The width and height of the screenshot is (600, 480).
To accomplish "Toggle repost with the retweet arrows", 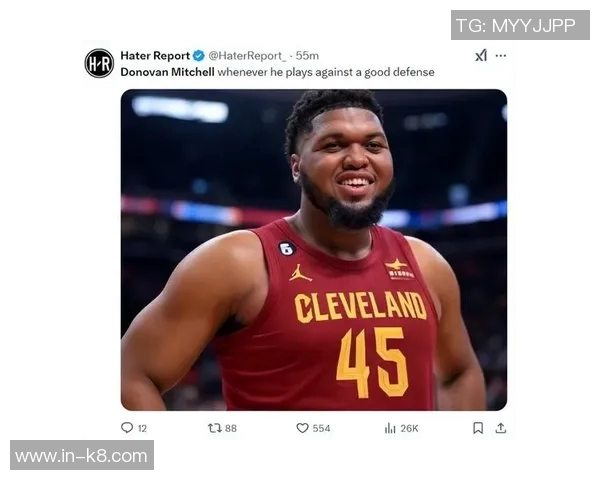I will pyautogui.click(x=213, y=428).
